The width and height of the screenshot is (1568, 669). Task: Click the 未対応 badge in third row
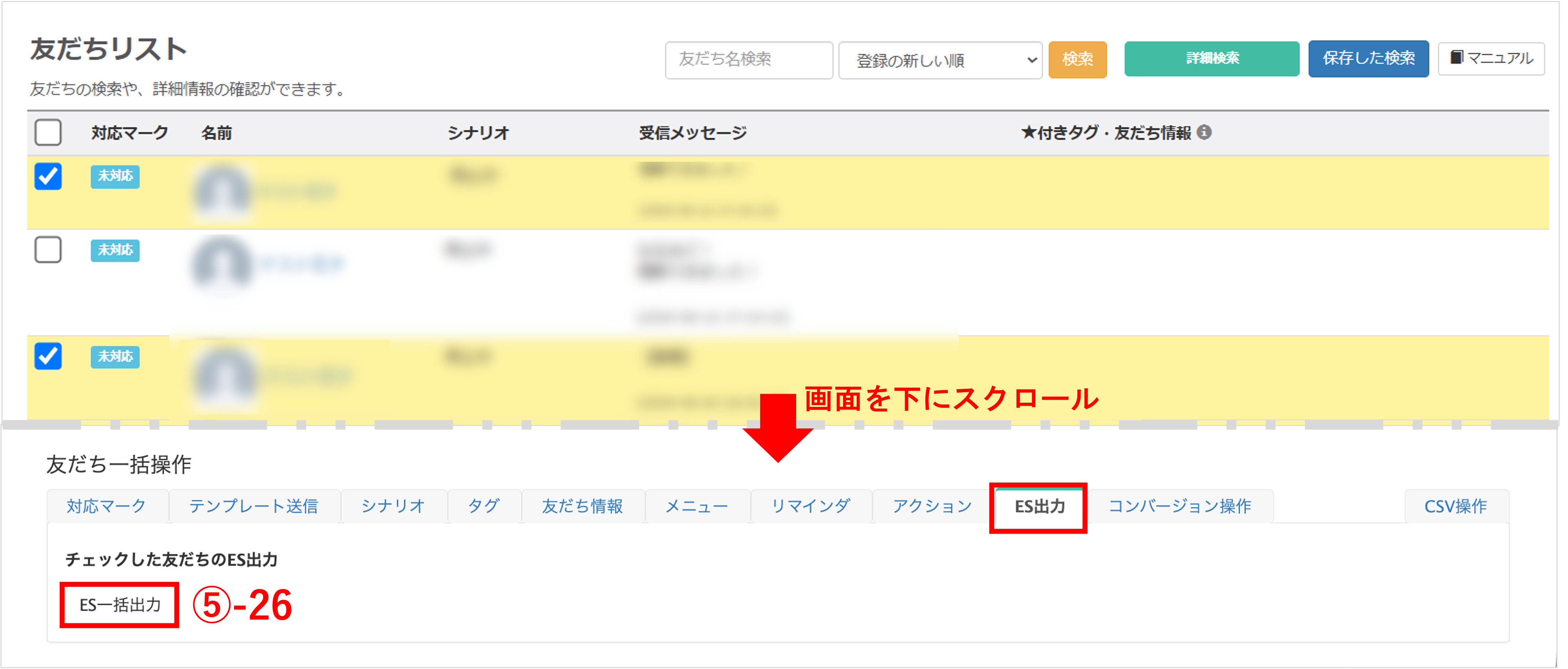[115, 357]
